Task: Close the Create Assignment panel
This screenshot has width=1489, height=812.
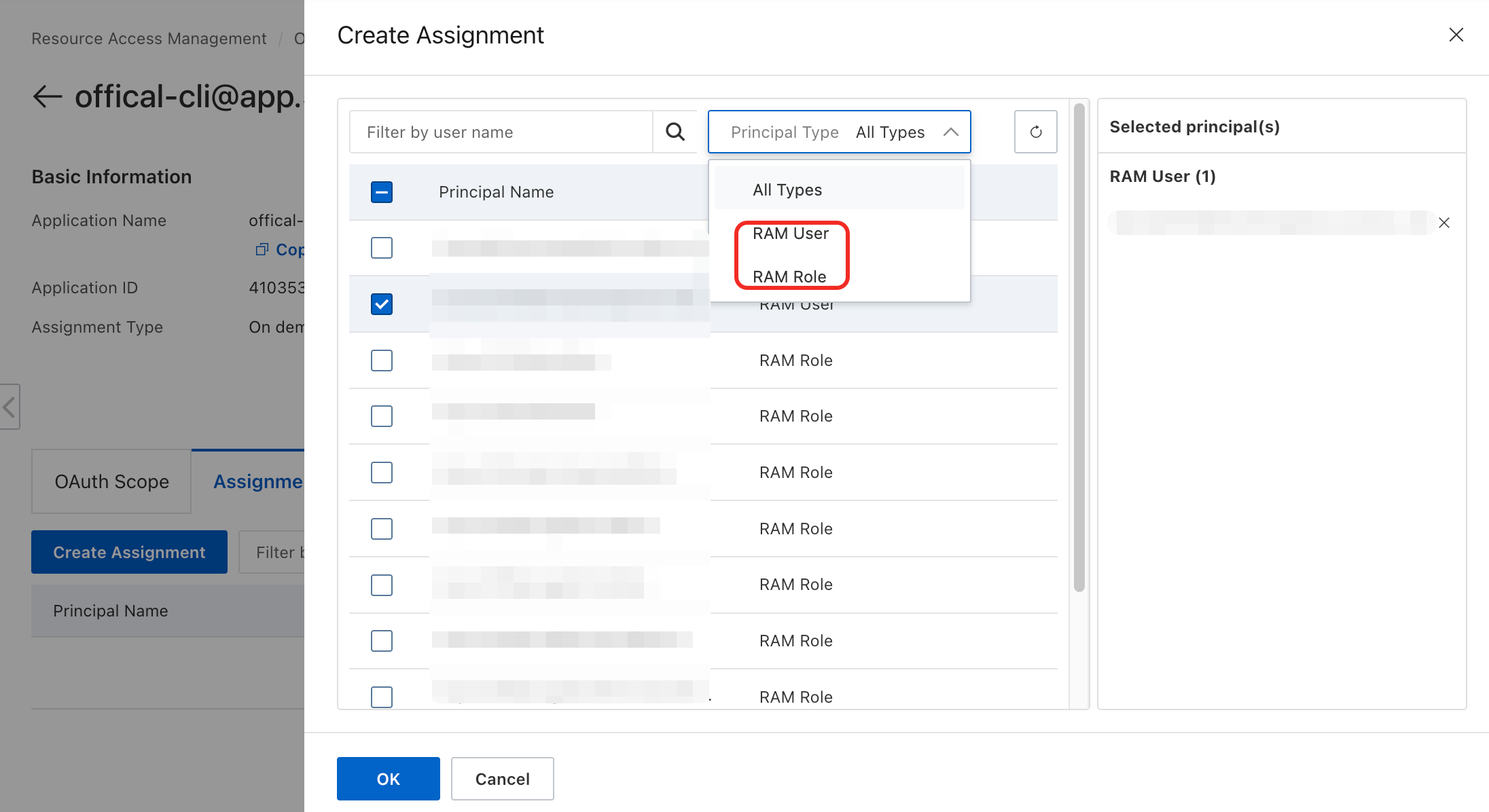Action: coord(1456,35)
